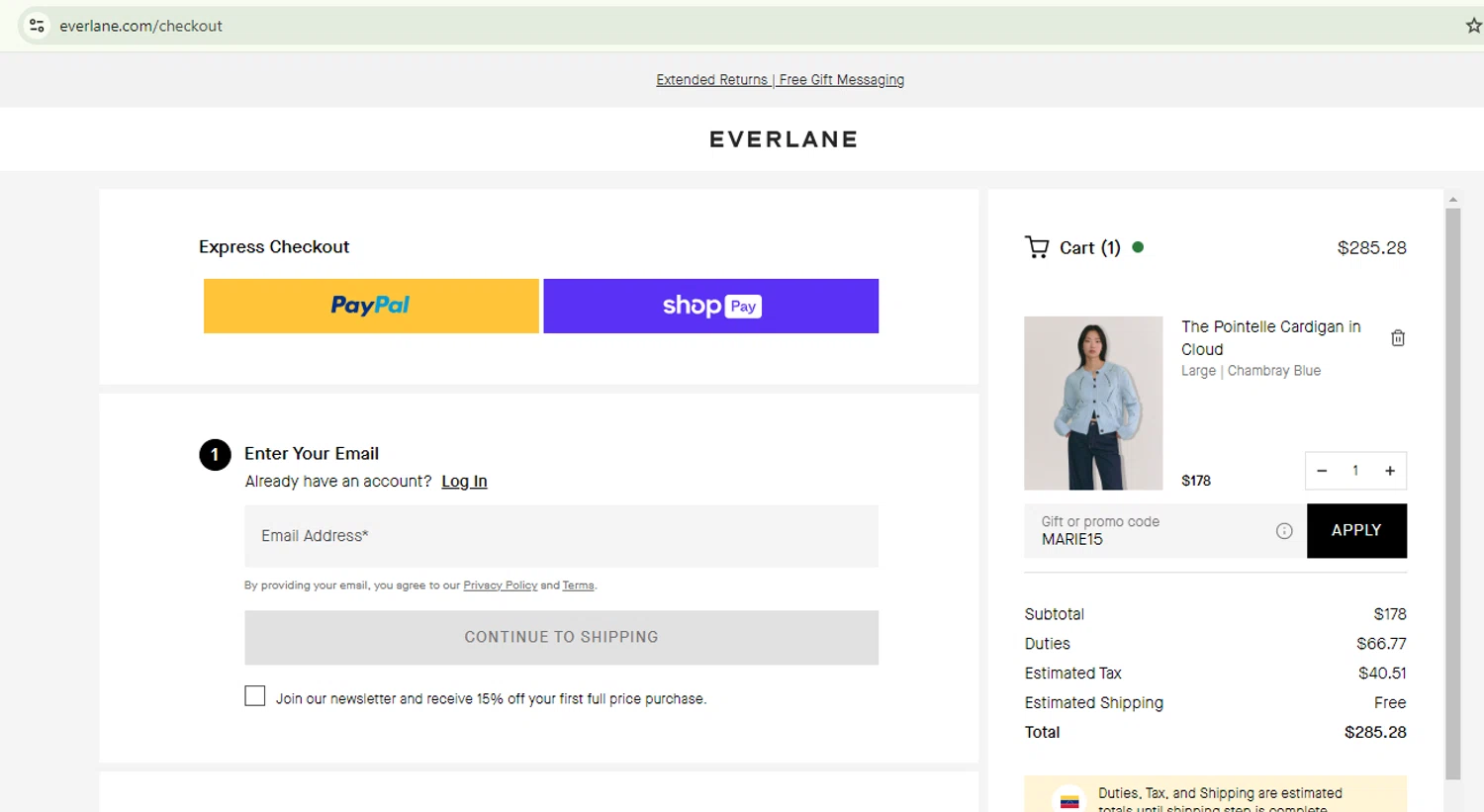Click the bold Total amount $285.28
Screen dimensions: 1484x812
pos(1375,733)
